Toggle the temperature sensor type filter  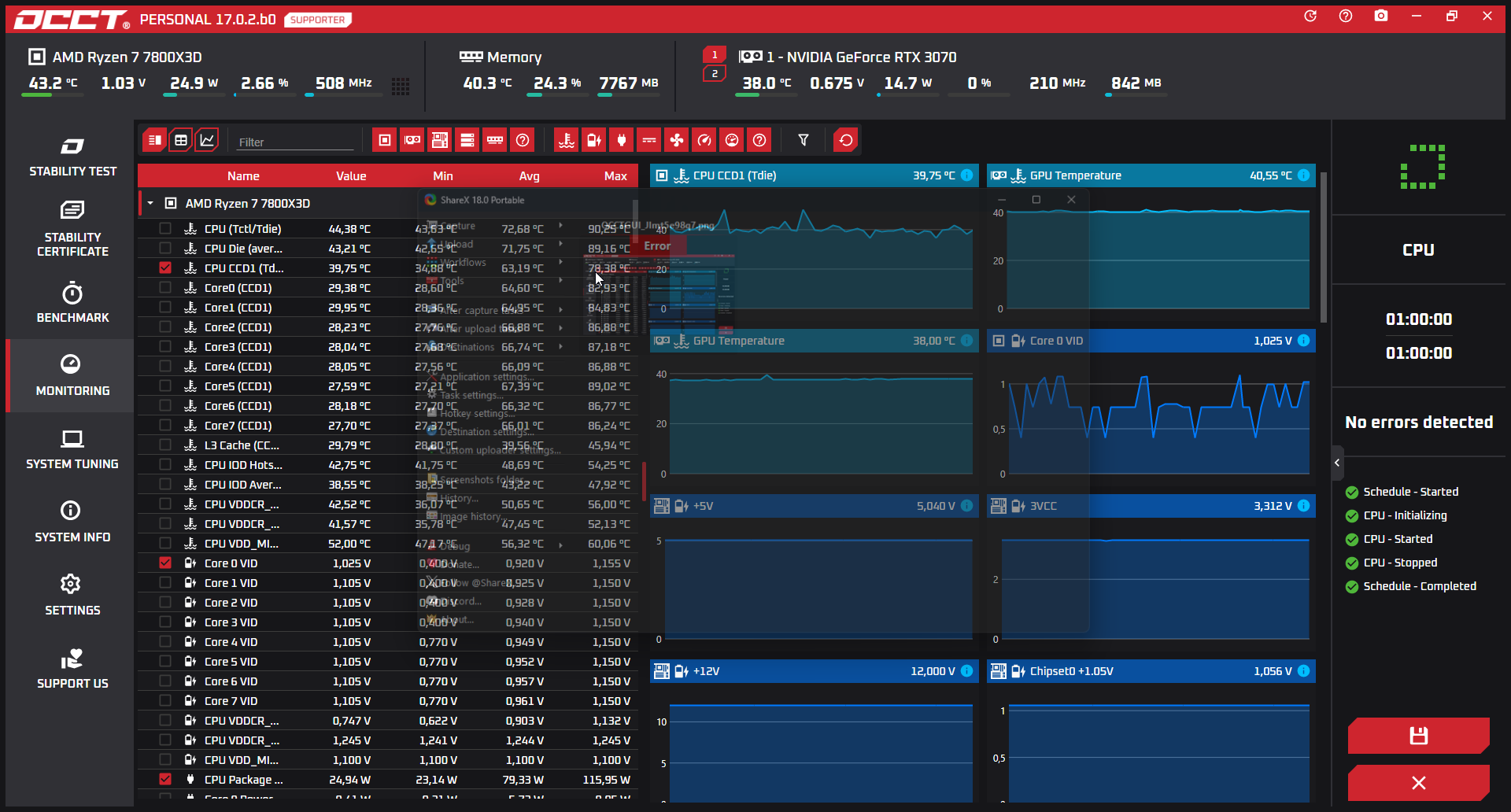(x=567, y=140)
